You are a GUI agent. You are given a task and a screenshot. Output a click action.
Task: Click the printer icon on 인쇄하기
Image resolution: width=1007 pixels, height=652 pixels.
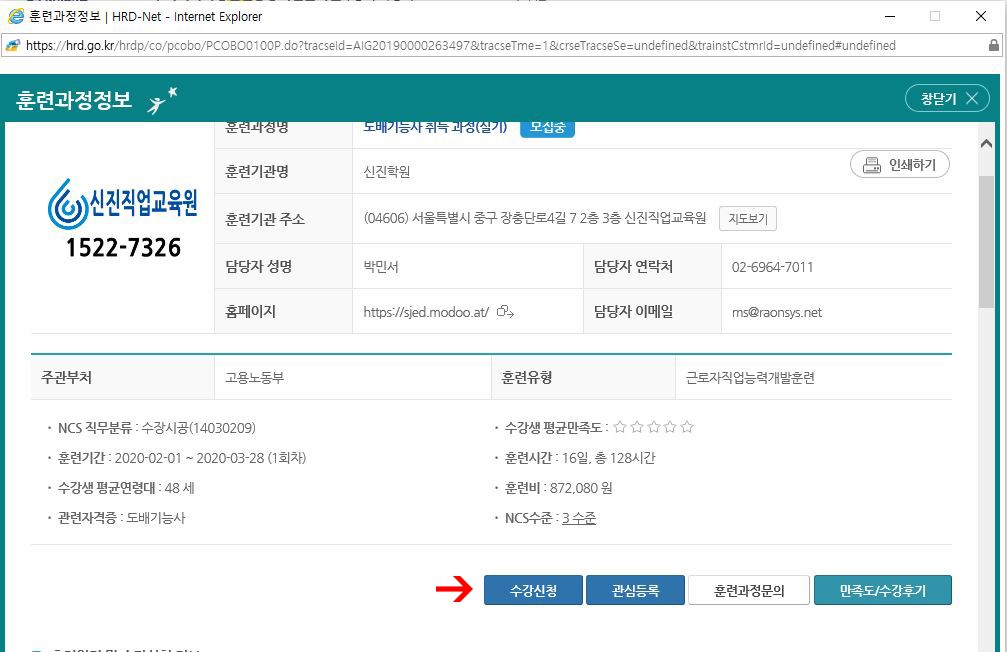tap(871, 165)
